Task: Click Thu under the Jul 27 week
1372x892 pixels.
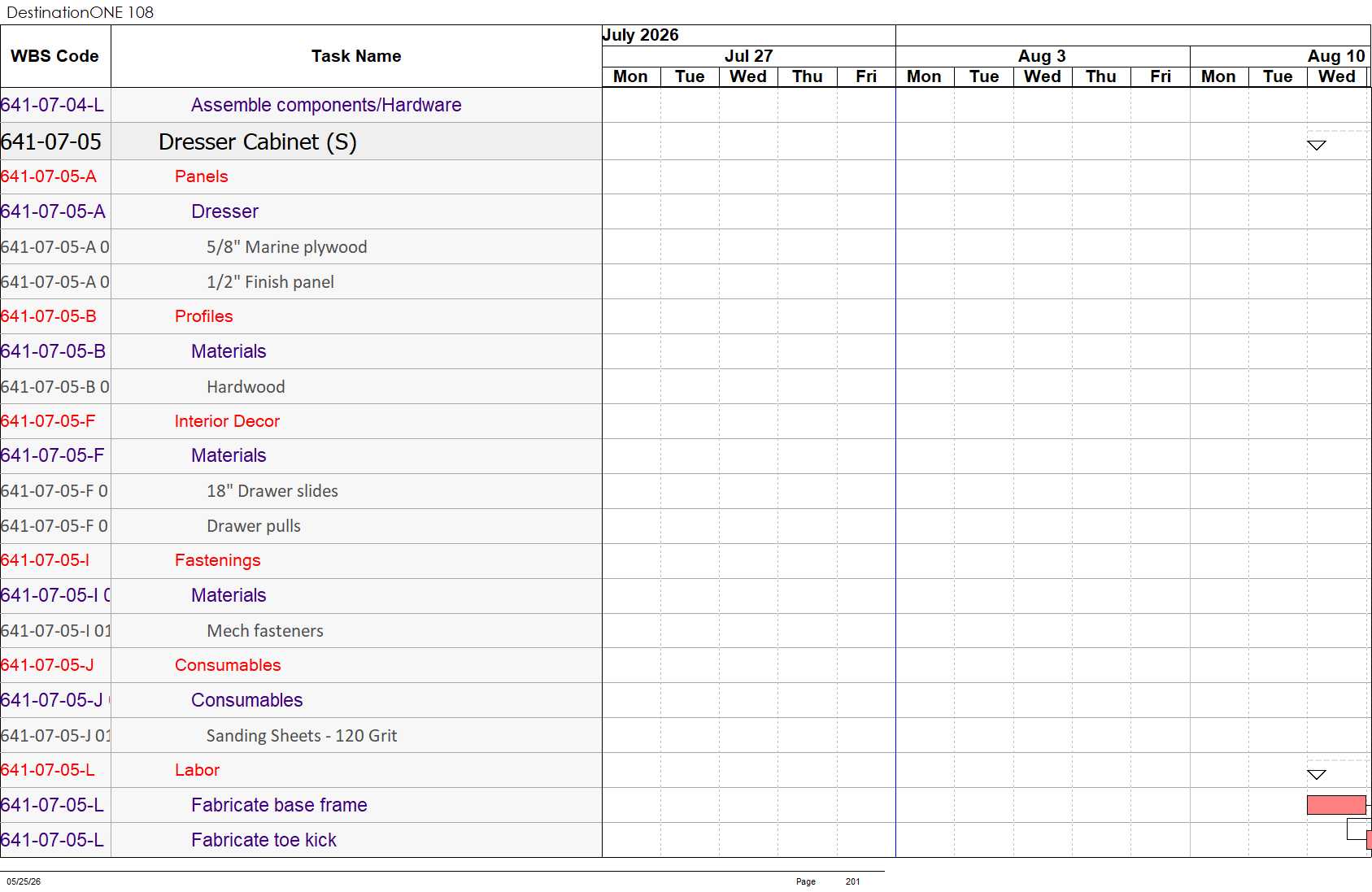Action: tap(808, 76)
